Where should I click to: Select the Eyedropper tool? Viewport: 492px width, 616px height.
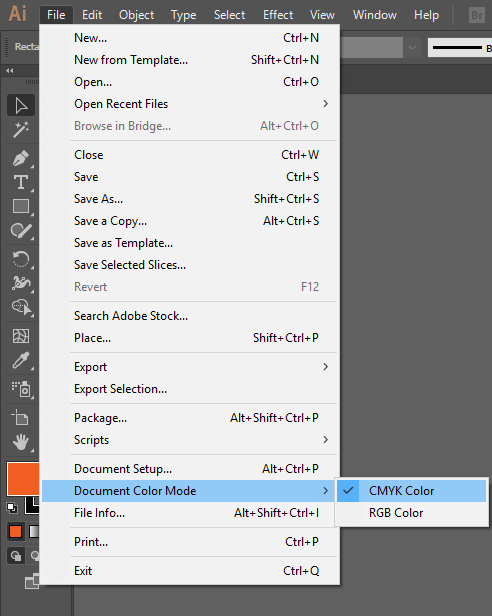[21, 361]
